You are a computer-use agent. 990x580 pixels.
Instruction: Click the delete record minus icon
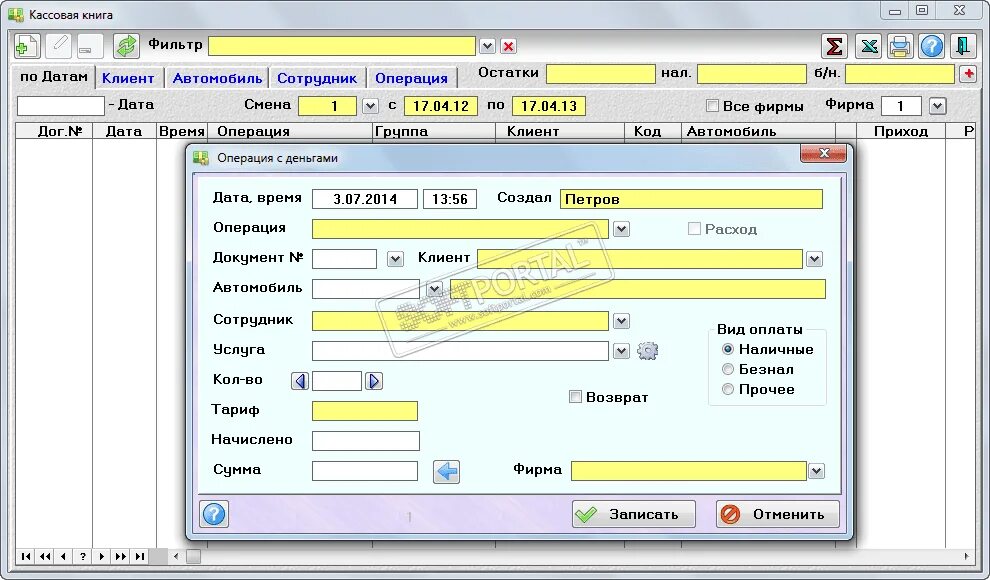[x=90, y=46]
